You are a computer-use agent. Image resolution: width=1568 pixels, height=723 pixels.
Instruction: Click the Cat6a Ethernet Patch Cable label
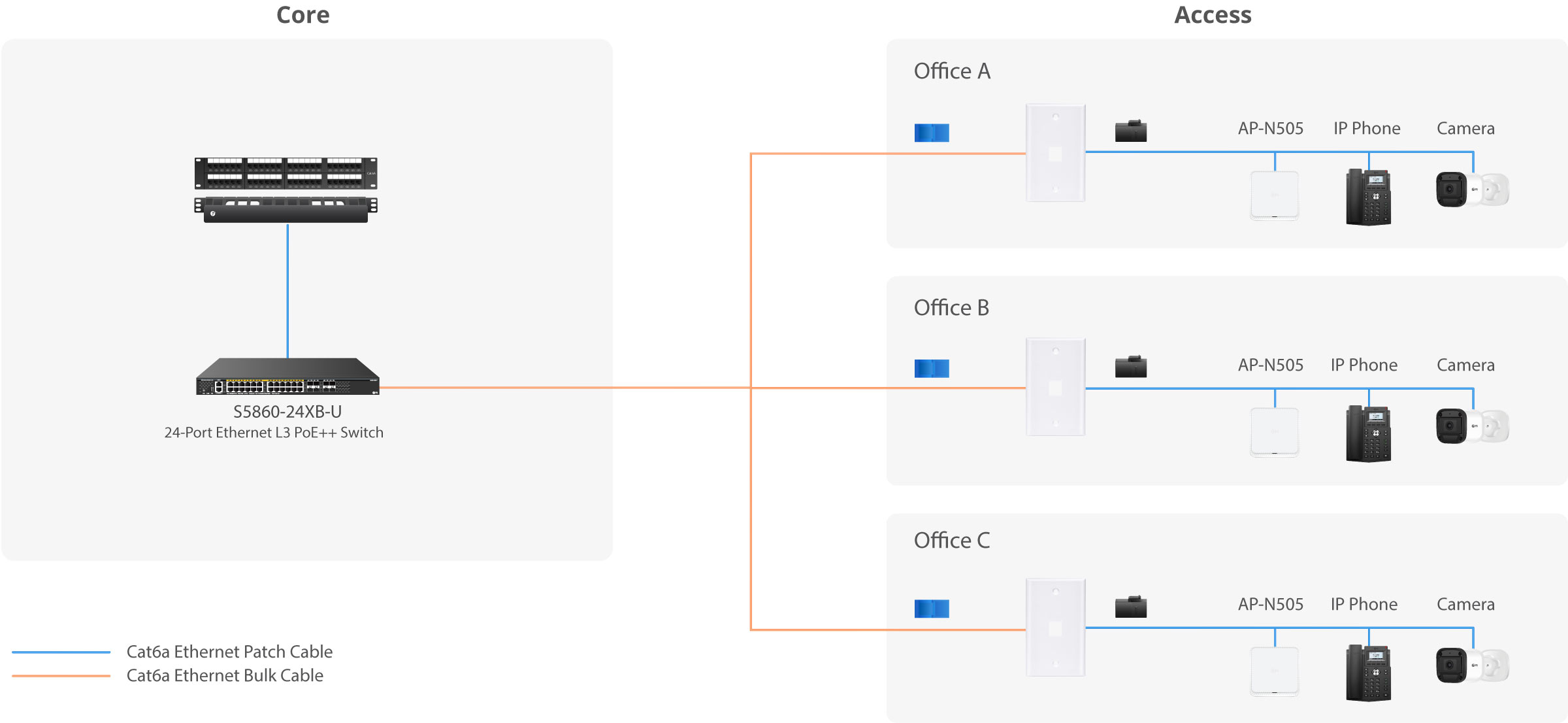(x=229, y=652)
